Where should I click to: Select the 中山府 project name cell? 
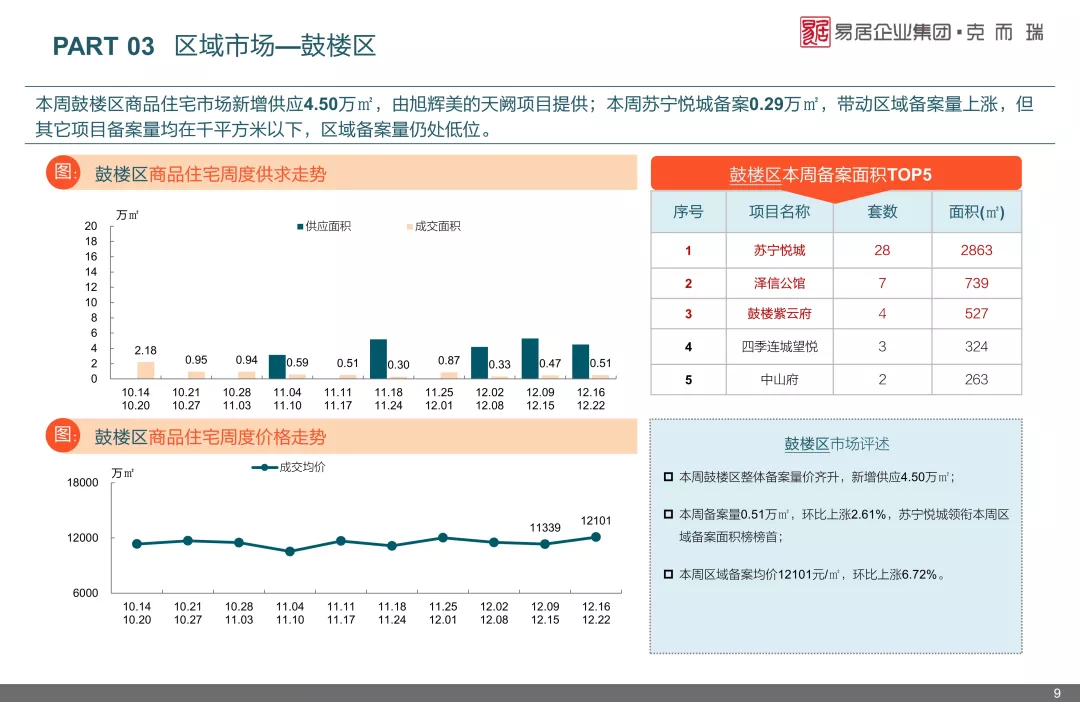[779, 380]
